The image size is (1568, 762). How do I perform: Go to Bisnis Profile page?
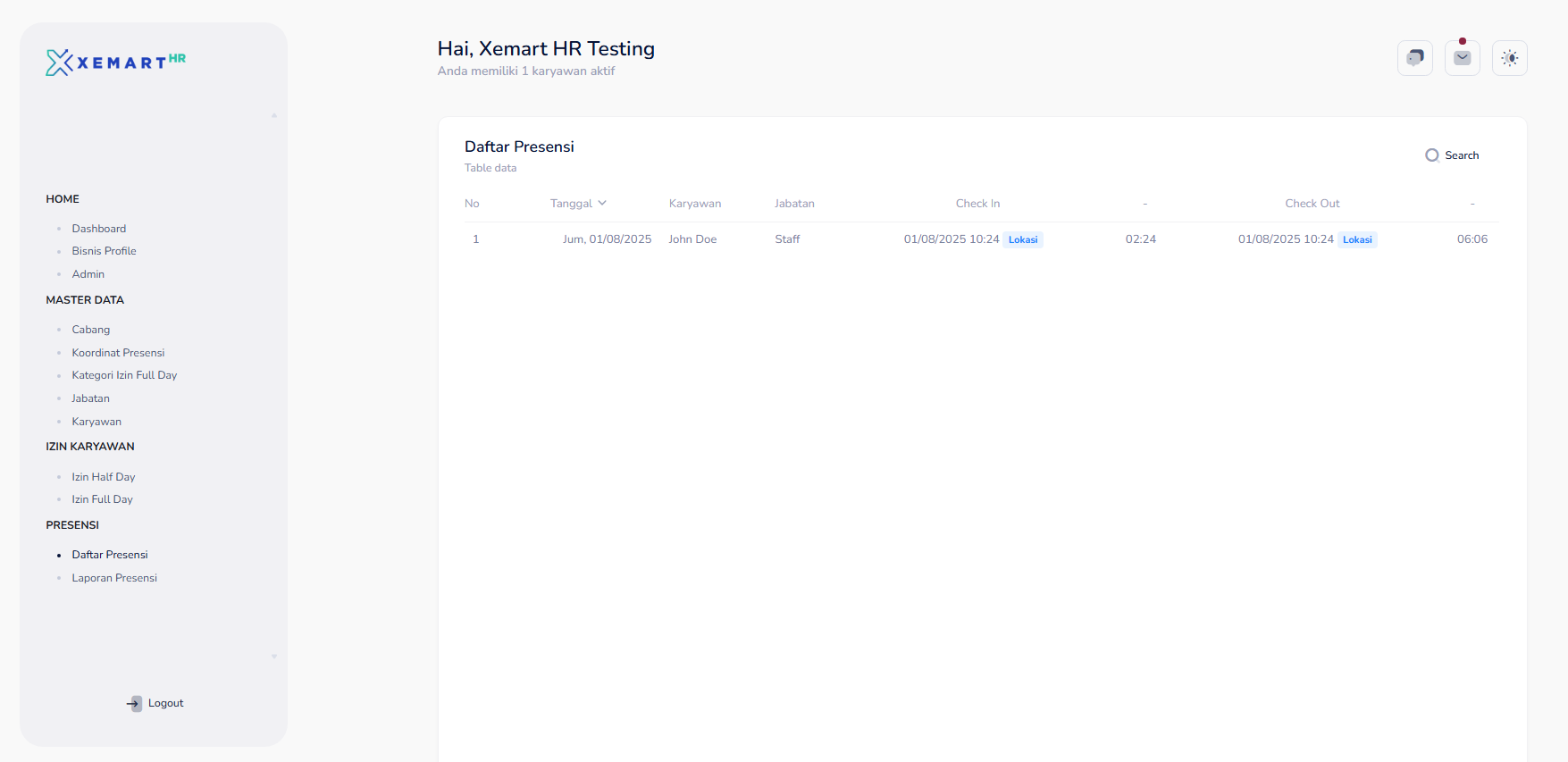pos(104,251)
